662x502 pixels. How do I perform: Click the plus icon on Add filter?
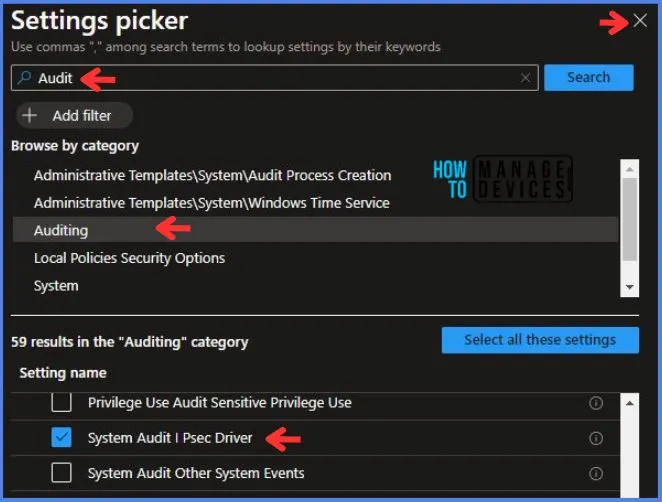coord(30,115)
